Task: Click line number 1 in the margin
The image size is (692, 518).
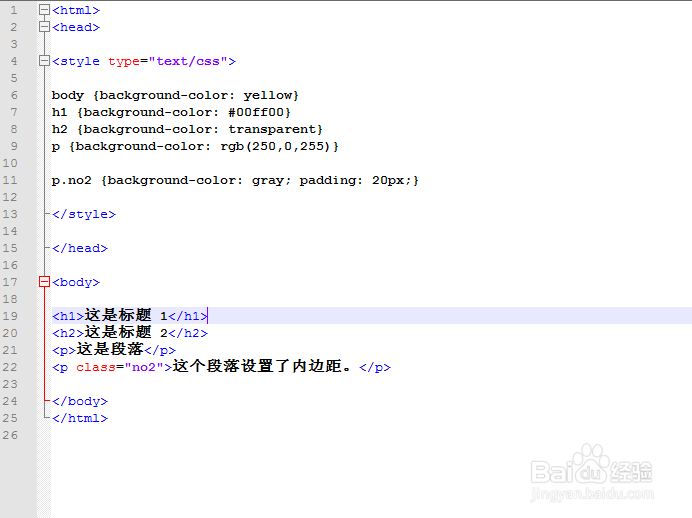Action: (x=14, y=10)
